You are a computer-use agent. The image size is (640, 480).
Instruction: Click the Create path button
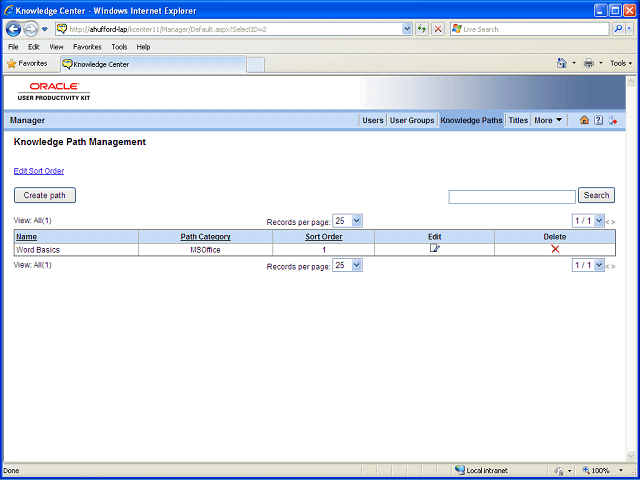coord(44,195)
